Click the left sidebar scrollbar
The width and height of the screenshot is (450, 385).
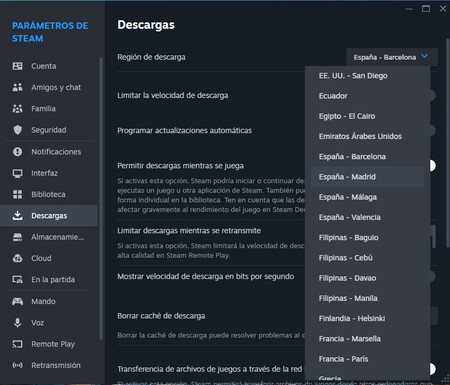pyautogui.click(x=101, y=198)
